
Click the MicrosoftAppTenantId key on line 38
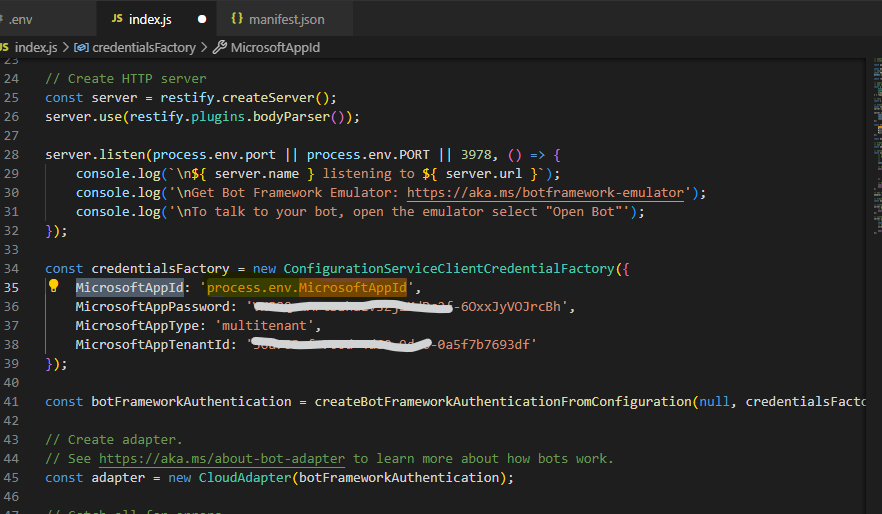pos(152,344)
